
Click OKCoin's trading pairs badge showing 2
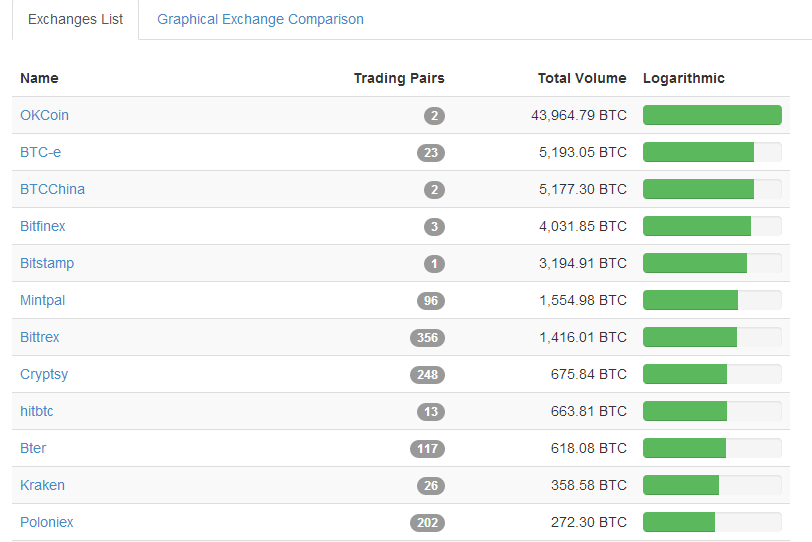click(434, 115)
